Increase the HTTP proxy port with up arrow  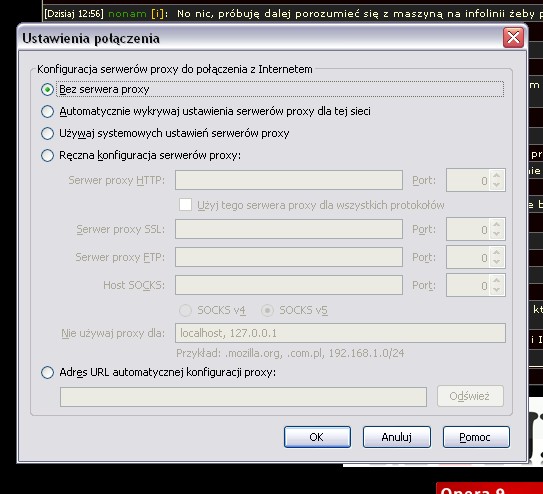[497, 176]
